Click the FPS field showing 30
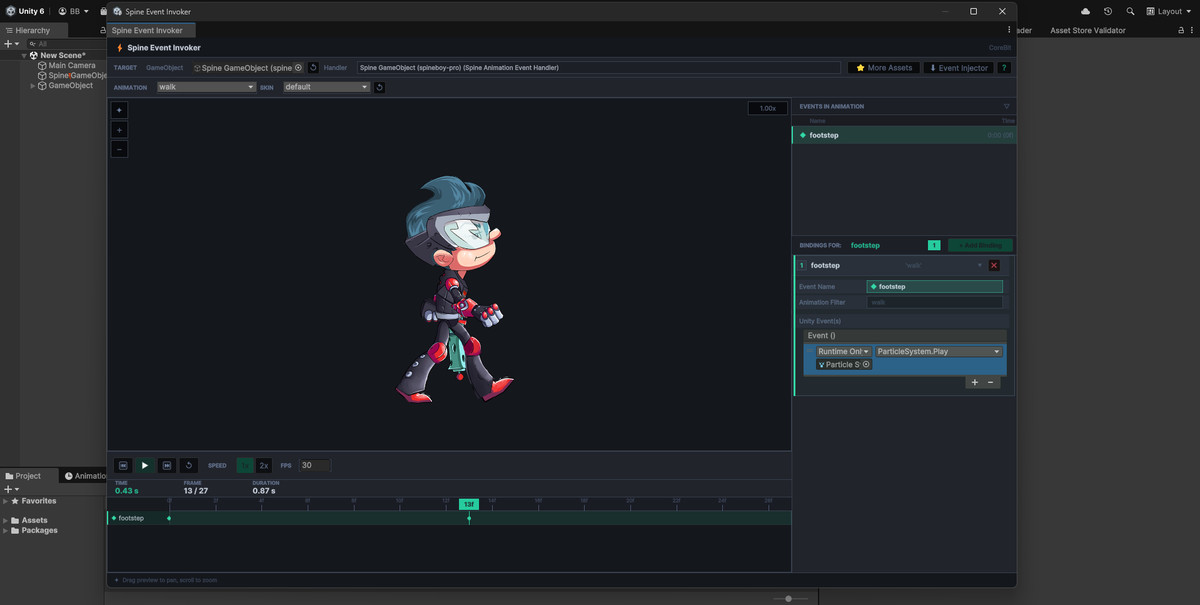Viewport: 1200px width, 605px height. [x=315, y=465]
